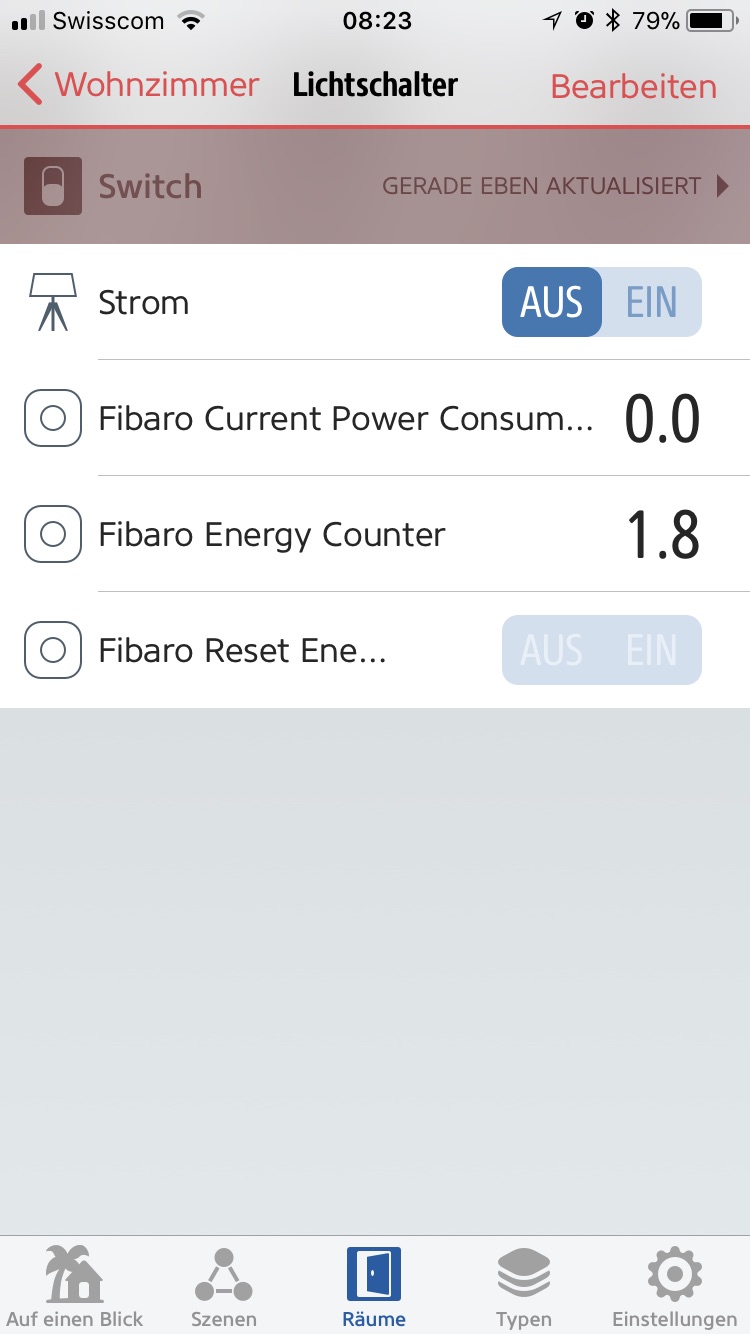Image resolution: width=750 pixels, height=1334 pixels.
Task: Select the Räume tab
Action: pos(374,1288)
